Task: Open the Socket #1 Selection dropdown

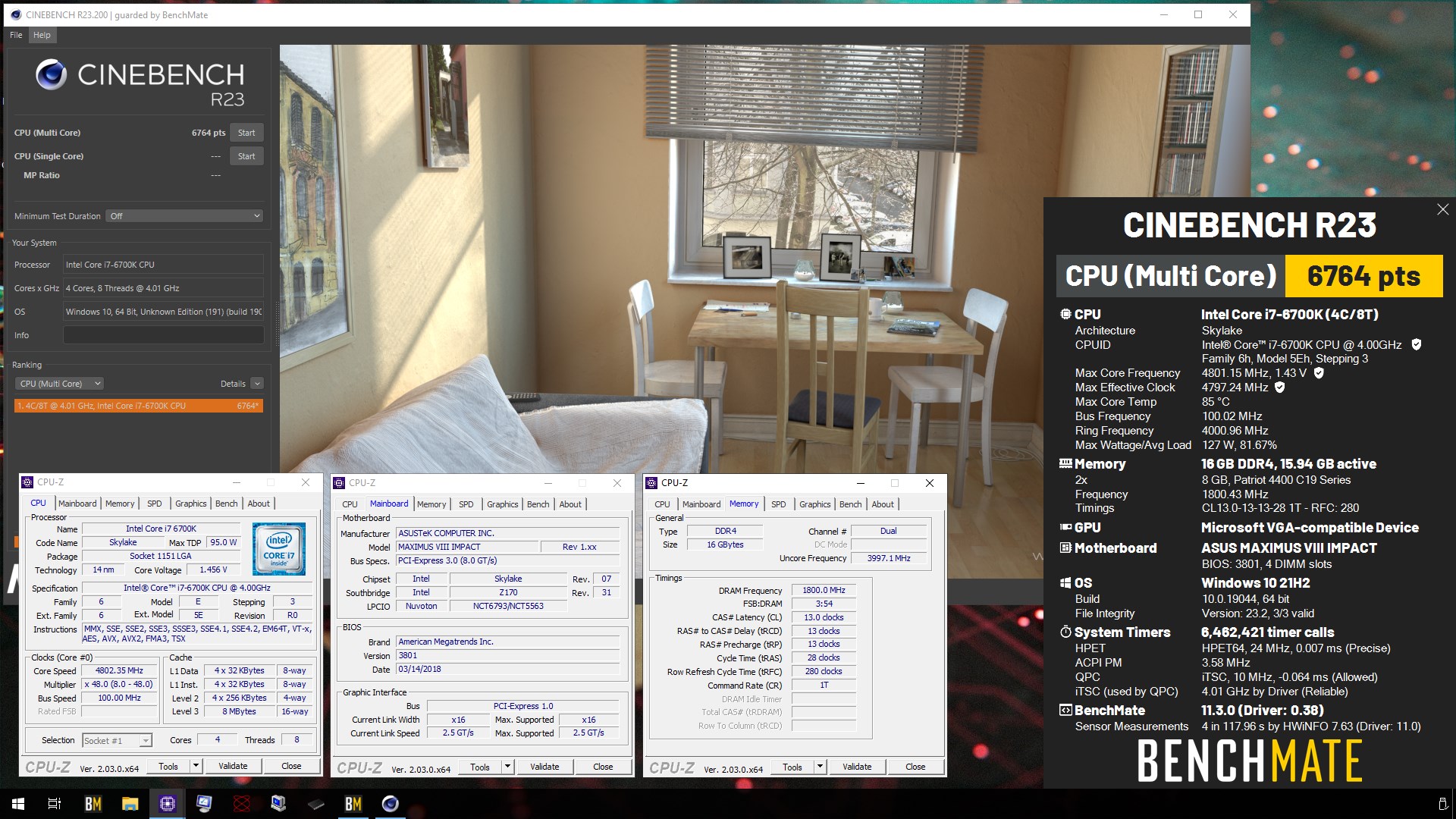Action: 117,741
